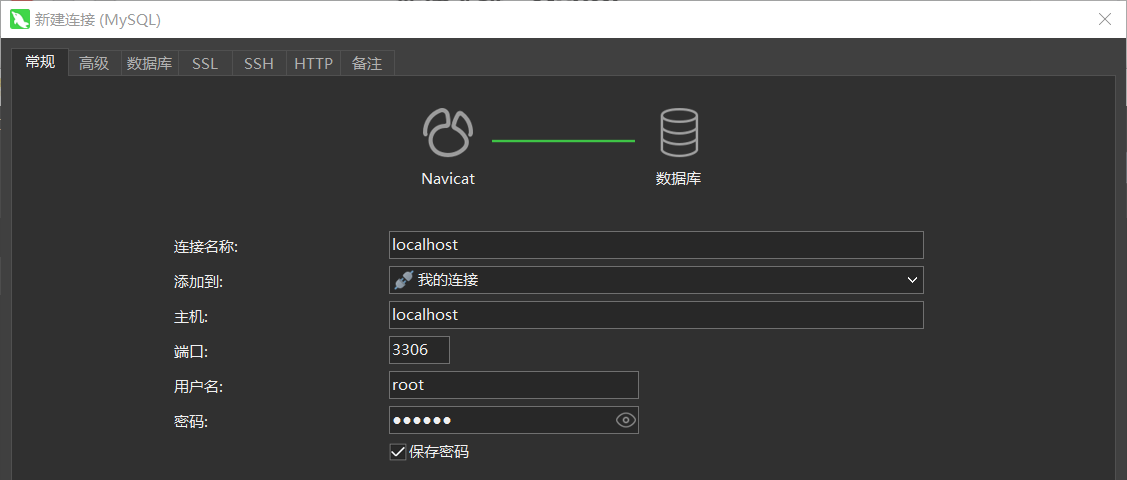Screen dimensions: 1127x480
Task: Click the 添加到: label
Action: coord(198,282)
